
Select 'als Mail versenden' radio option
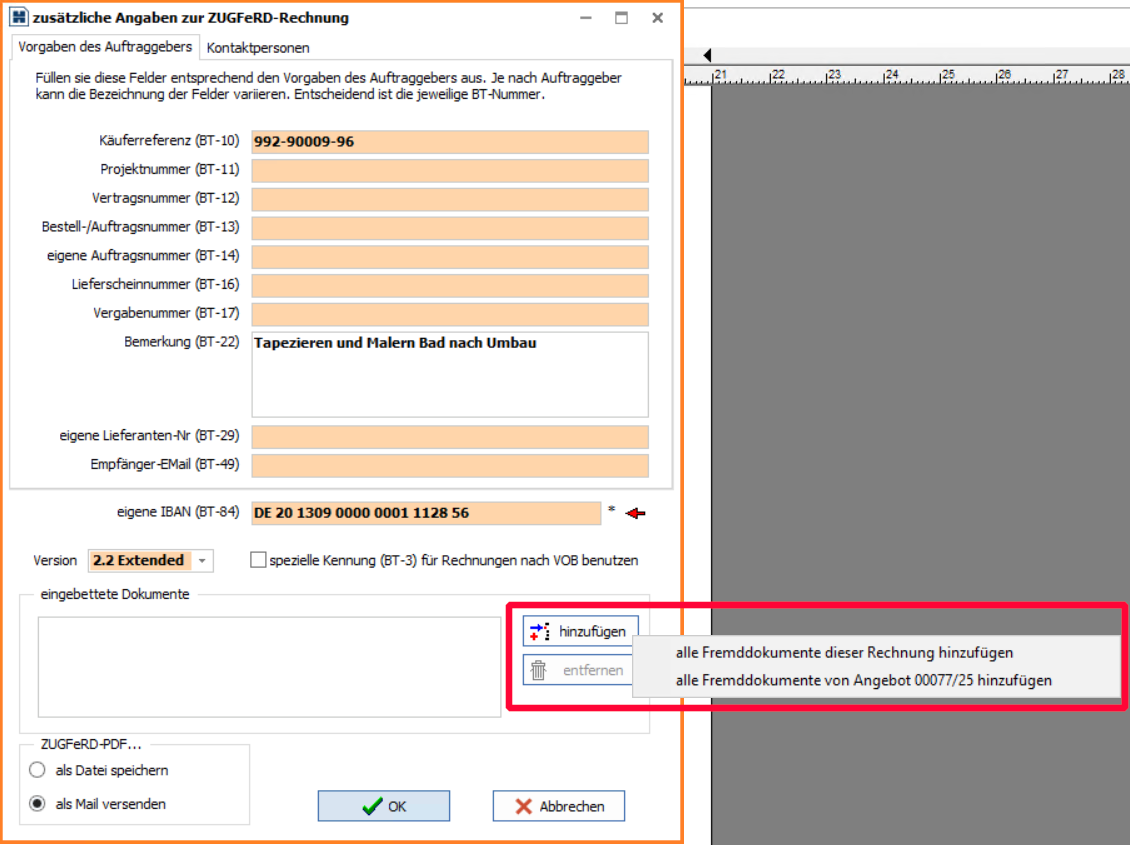[38, 803]
